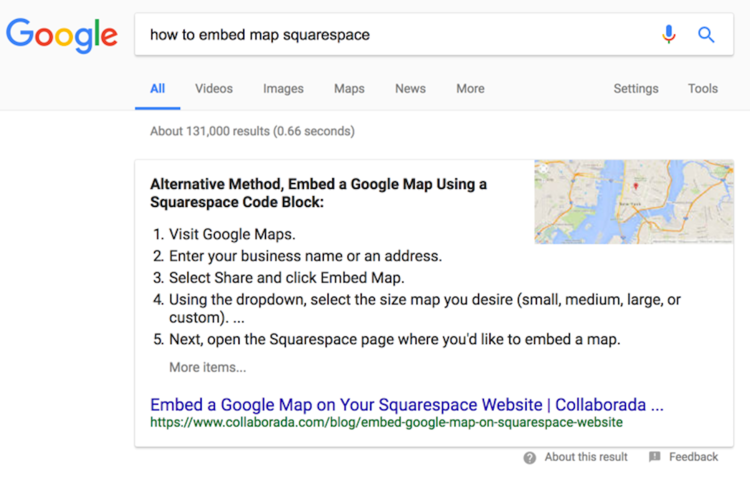
Task: Click the microphone voice search icon
Action: 669,34
